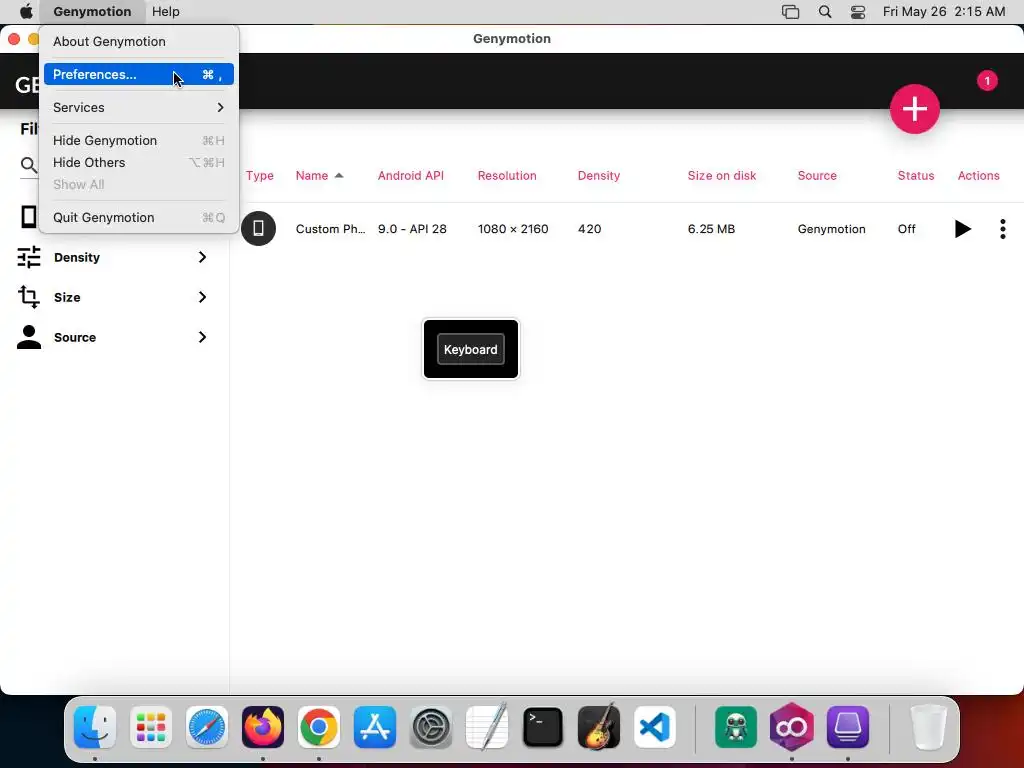The width and height of the screenshot is (1024, 768).
Task: Sort by the Resolution column header
Action: (x=507, y=176)
